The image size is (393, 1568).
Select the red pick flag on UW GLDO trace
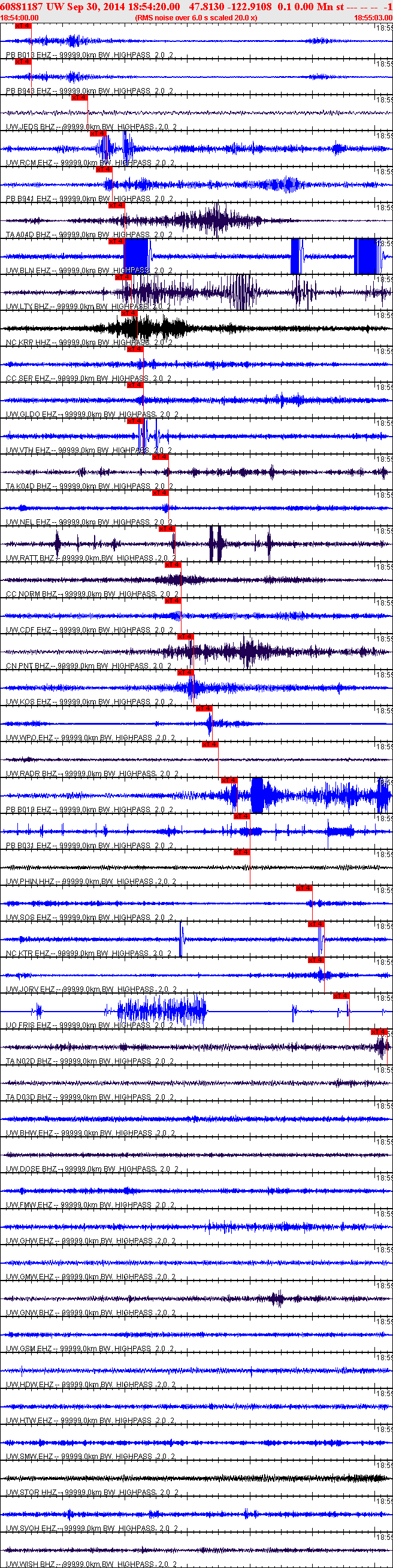click(x=135, y=385)
